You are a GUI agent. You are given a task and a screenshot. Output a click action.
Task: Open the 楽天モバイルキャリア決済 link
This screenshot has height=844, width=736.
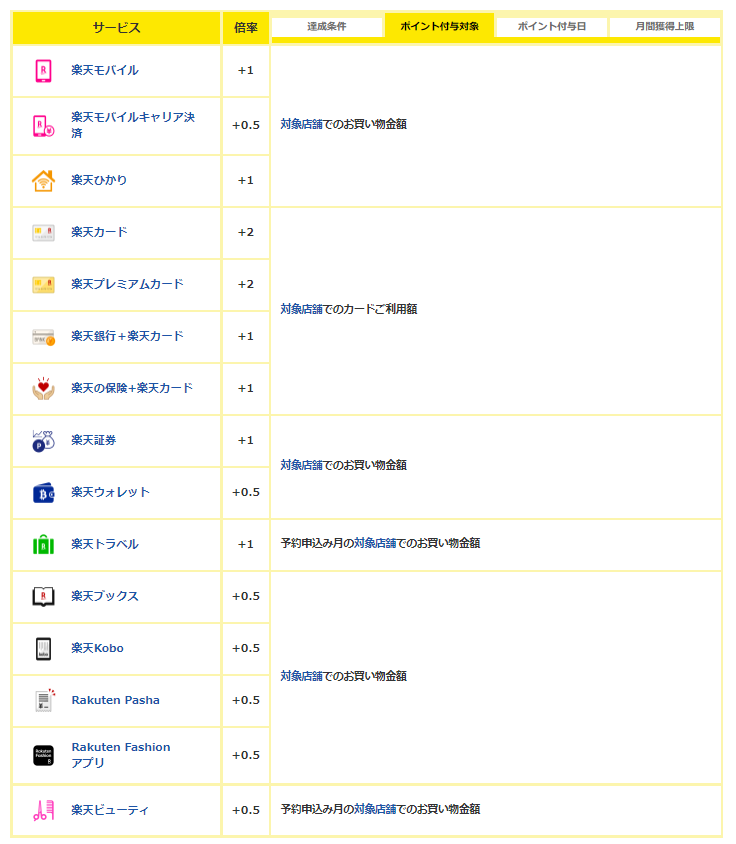coord(133,125)
